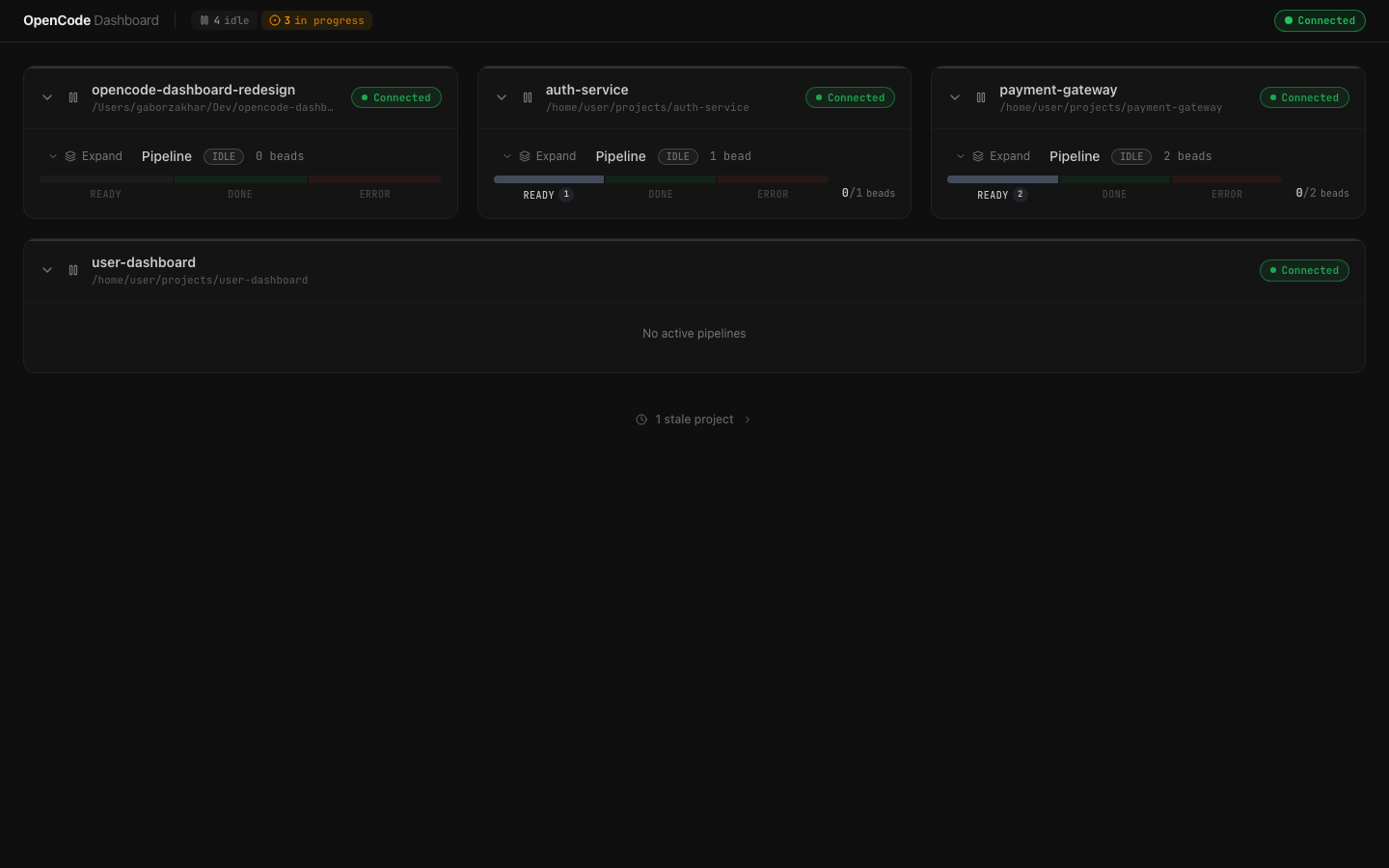Viewport: 1389px width, 868px height.
Task: Collapse the auth-service project card
Action: coord(502,97)
